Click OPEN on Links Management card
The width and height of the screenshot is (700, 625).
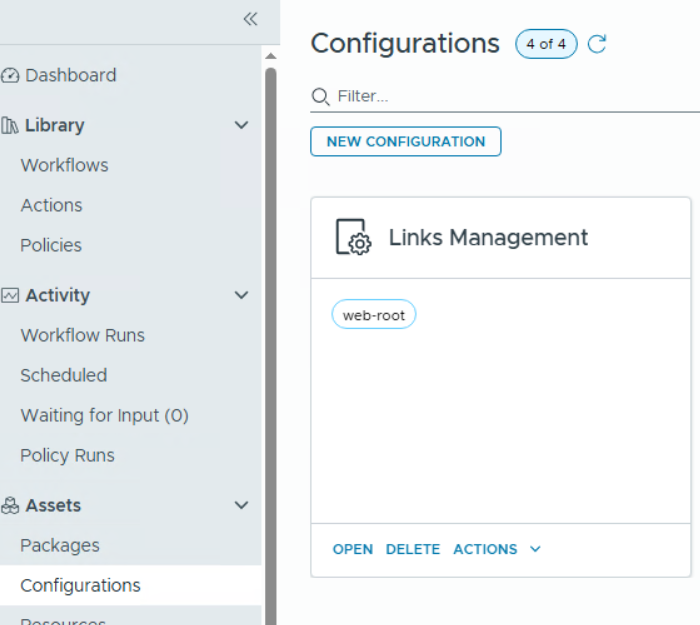[x=352, y=549]
